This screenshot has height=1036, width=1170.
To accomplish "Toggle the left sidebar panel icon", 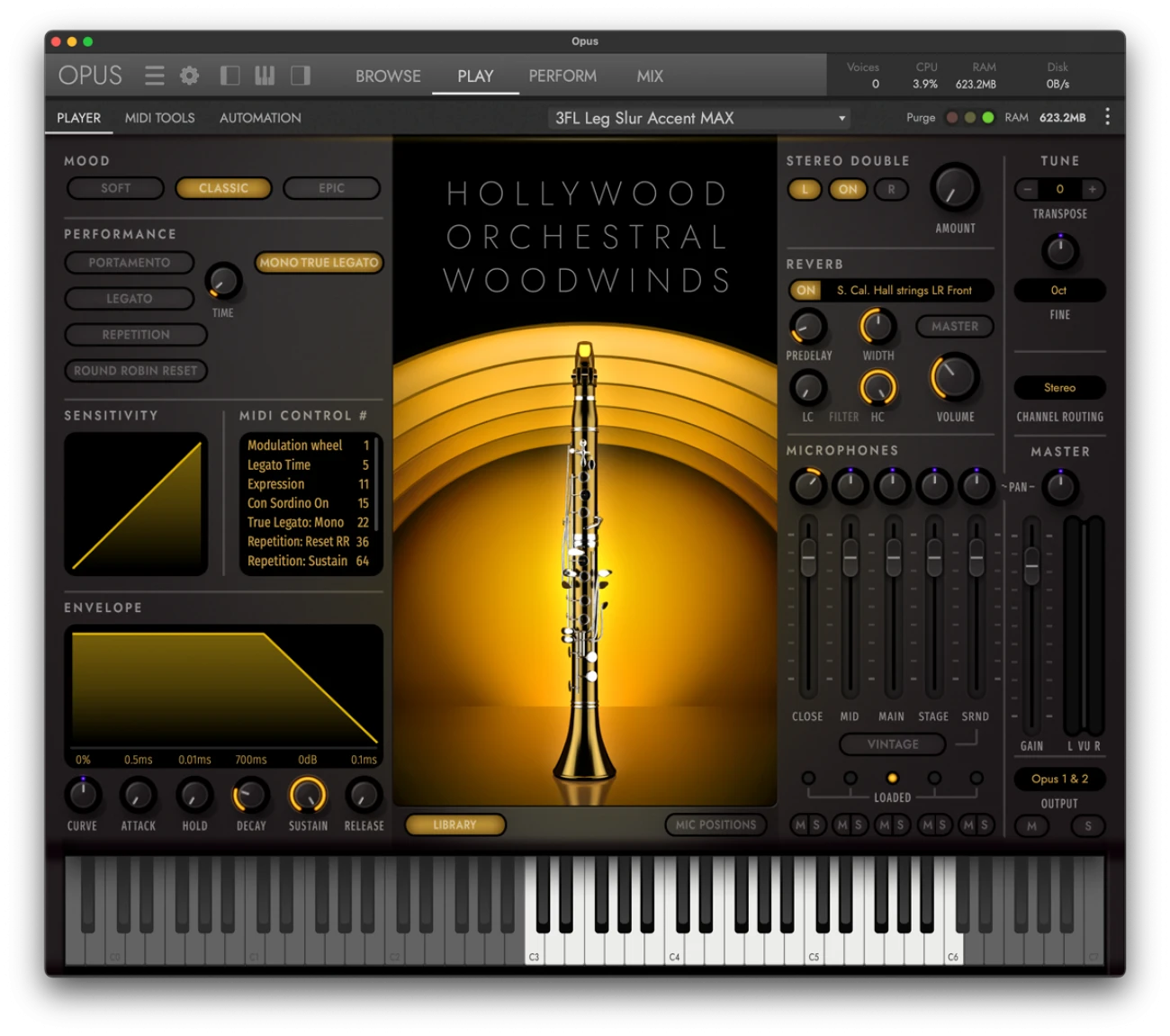I will tap(229, 76).
